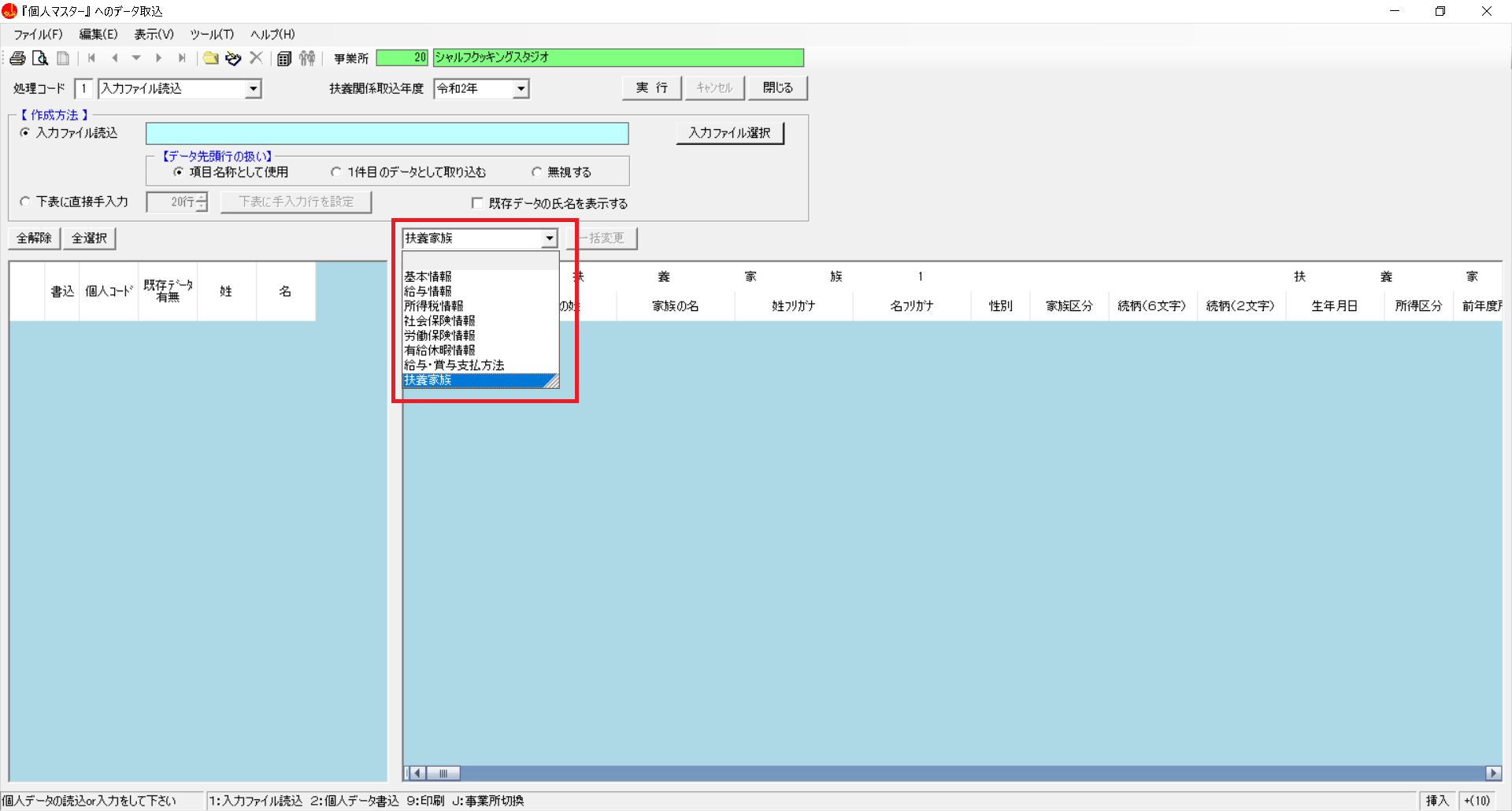This screenshot has height=811, width=1512.
Task: Jump to first record arrow icon
Action: tap(91, 58)
